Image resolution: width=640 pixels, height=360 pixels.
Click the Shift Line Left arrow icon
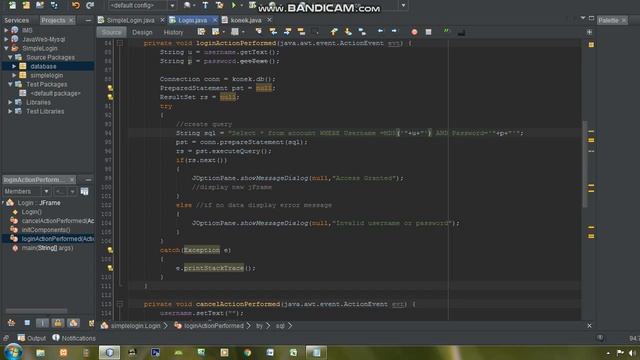(380, 32)
